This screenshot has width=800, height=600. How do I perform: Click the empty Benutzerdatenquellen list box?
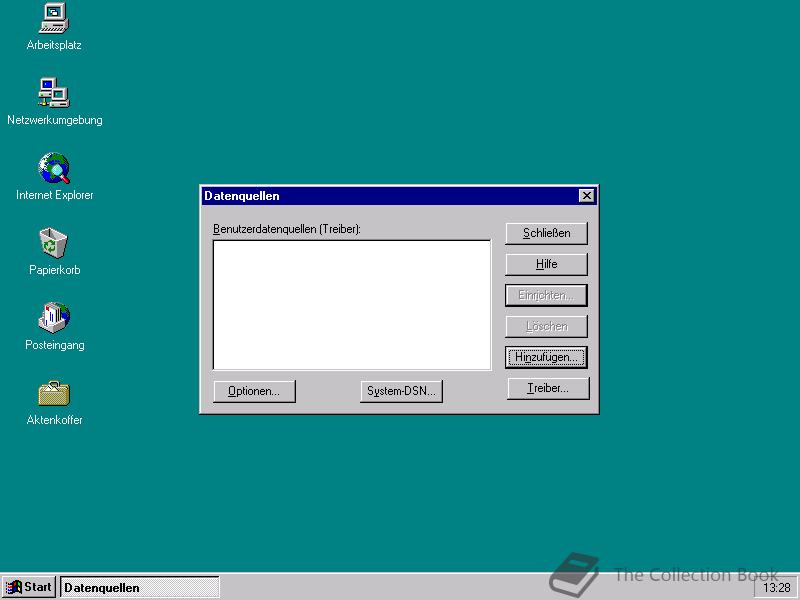[352, 305]
